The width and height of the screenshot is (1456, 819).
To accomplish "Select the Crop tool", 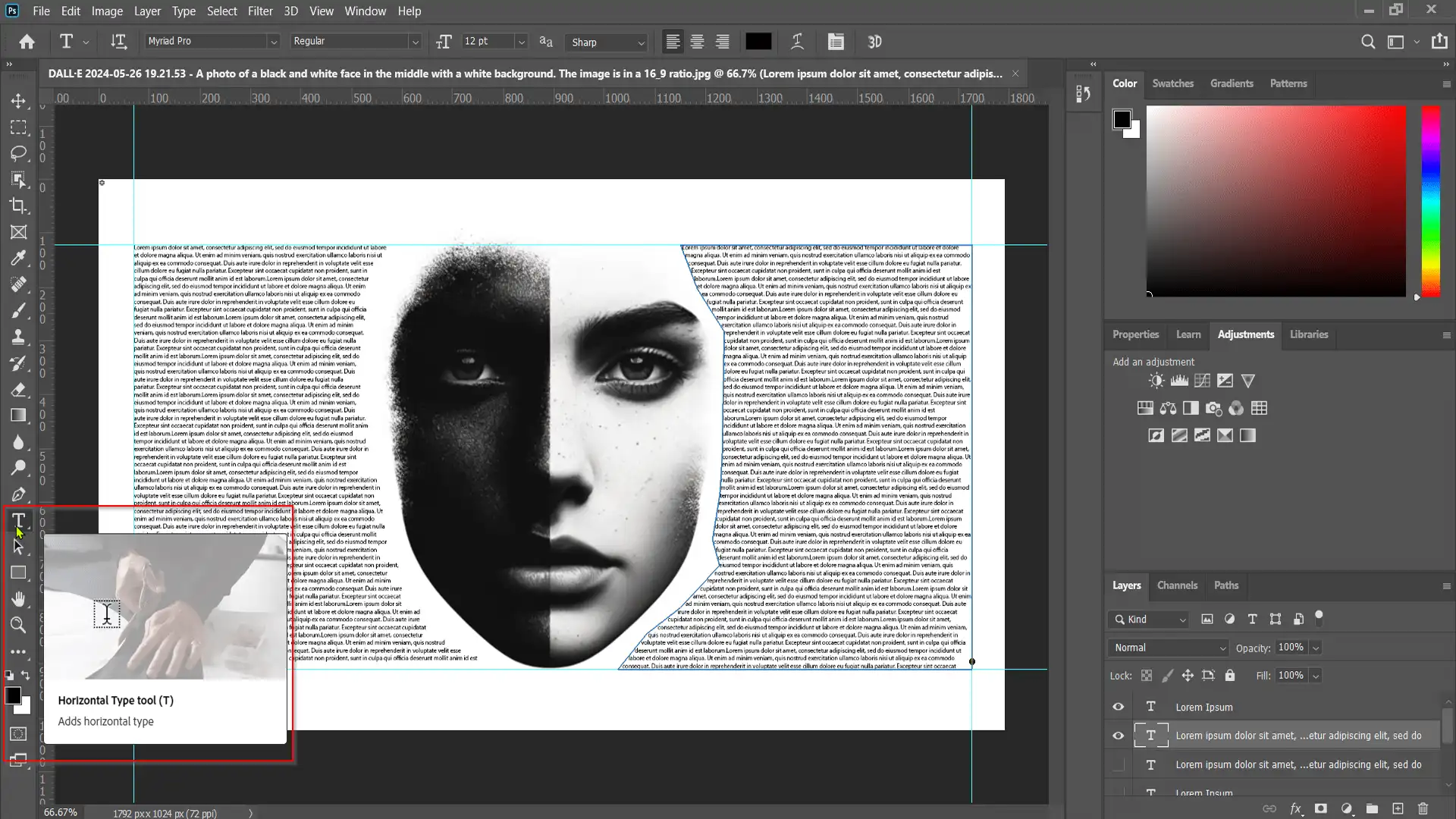I will click(18, 206).
